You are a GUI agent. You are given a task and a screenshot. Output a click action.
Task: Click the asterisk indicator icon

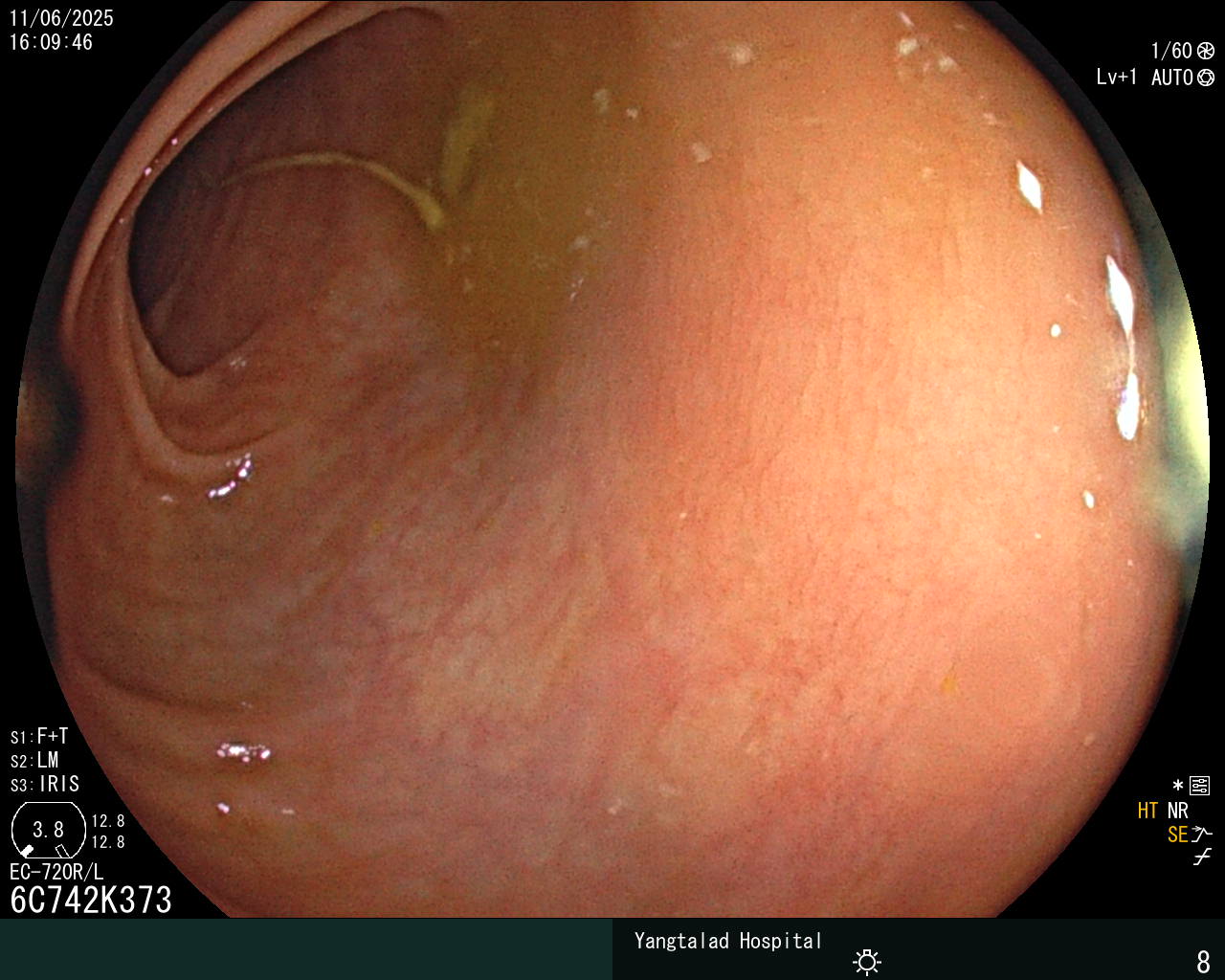click(1178, 786)
